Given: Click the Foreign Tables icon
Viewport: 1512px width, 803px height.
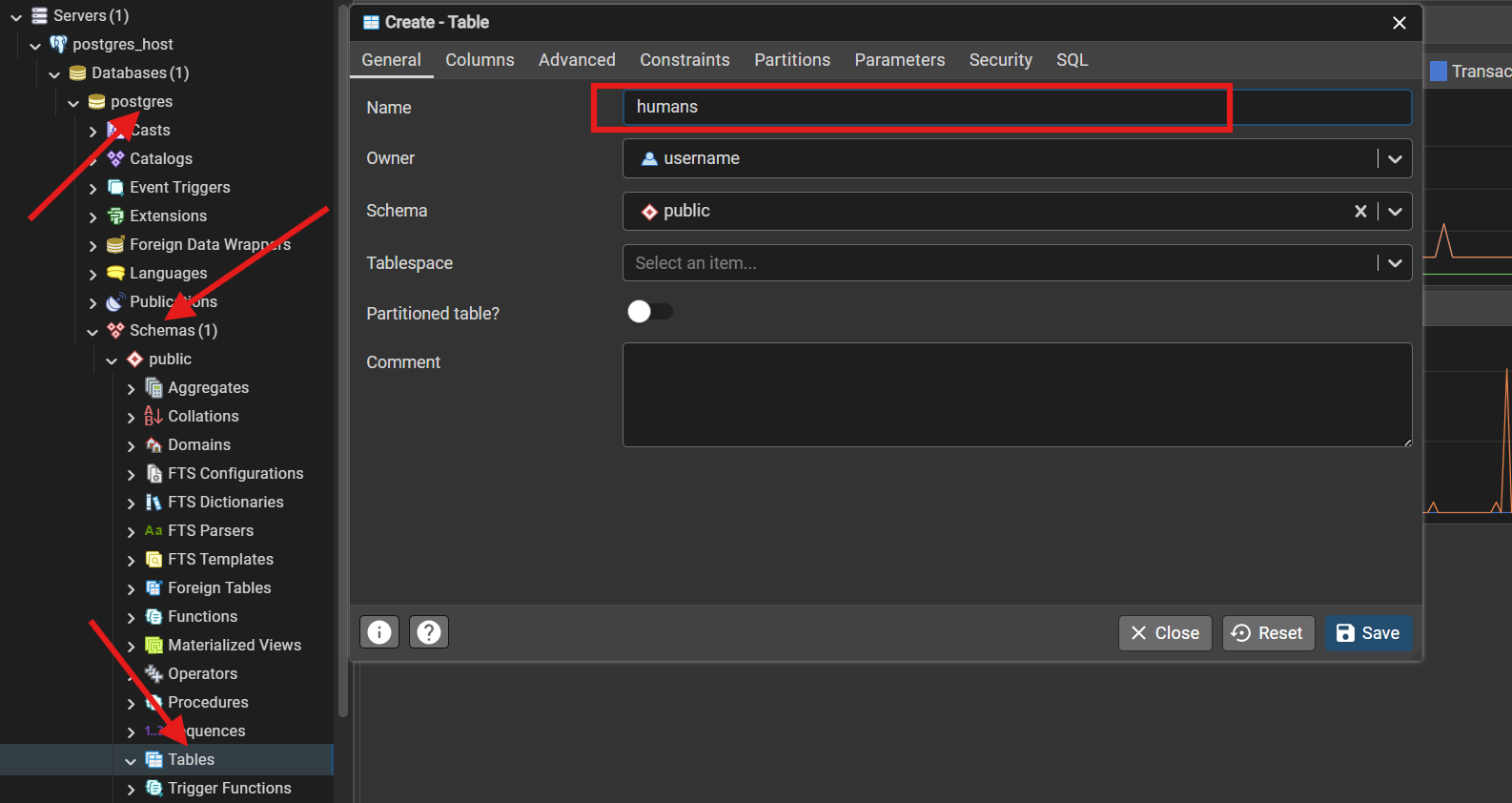Looking at the screenshot, I should coord(153,588).
